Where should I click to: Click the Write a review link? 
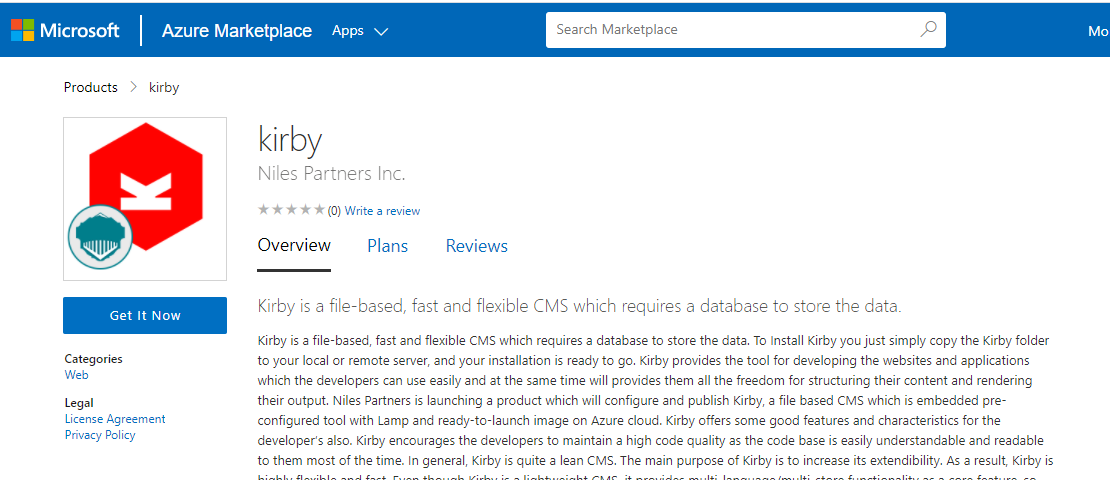click(x=382, y=211)
